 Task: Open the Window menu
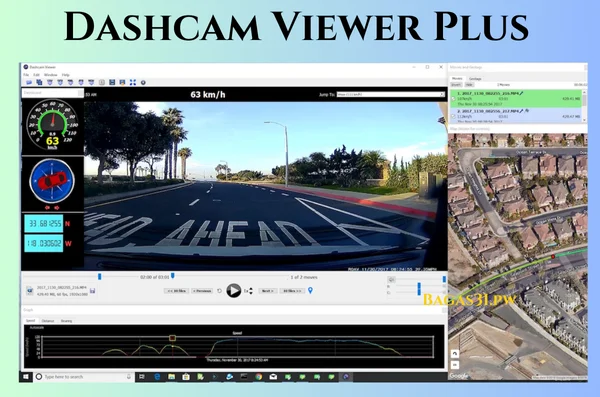[51, 75]
